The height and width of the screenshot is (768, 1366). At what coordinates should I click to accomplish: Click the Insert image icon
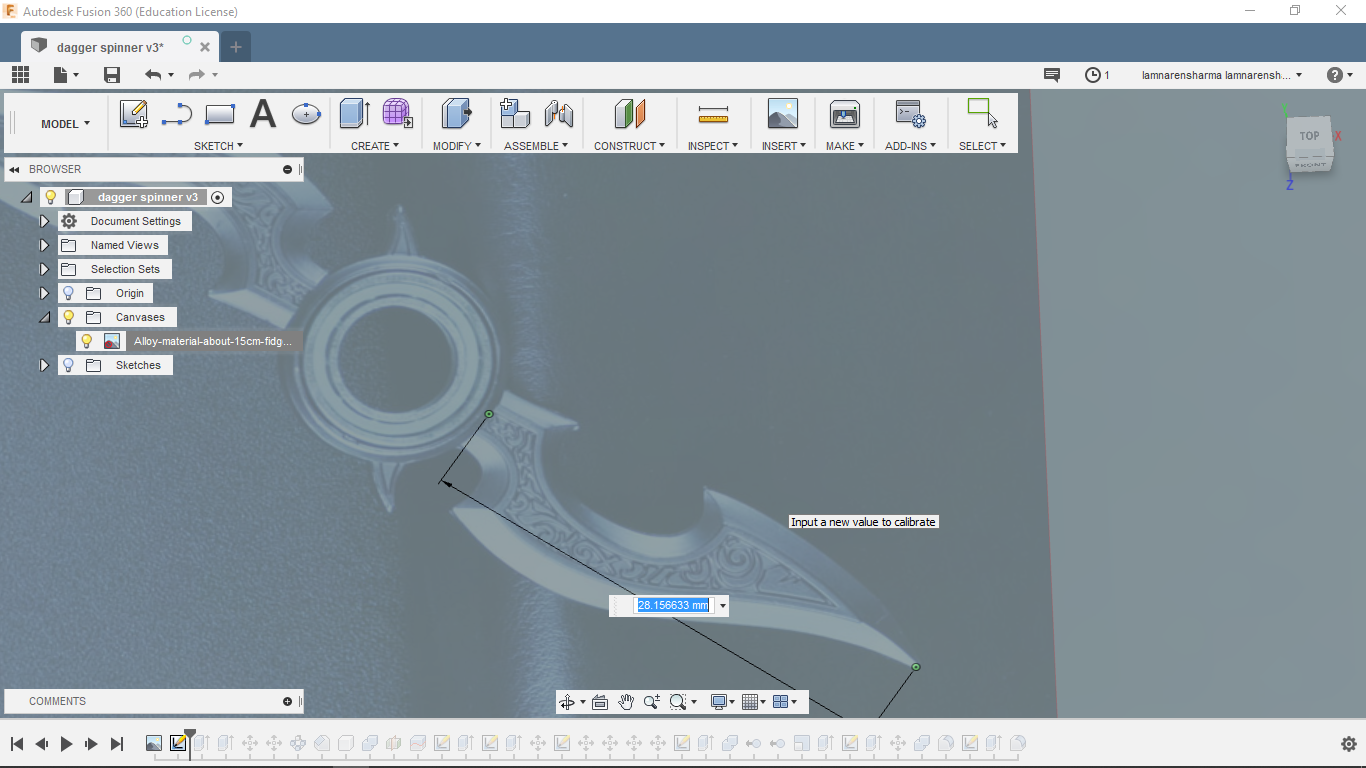point(783,114)
